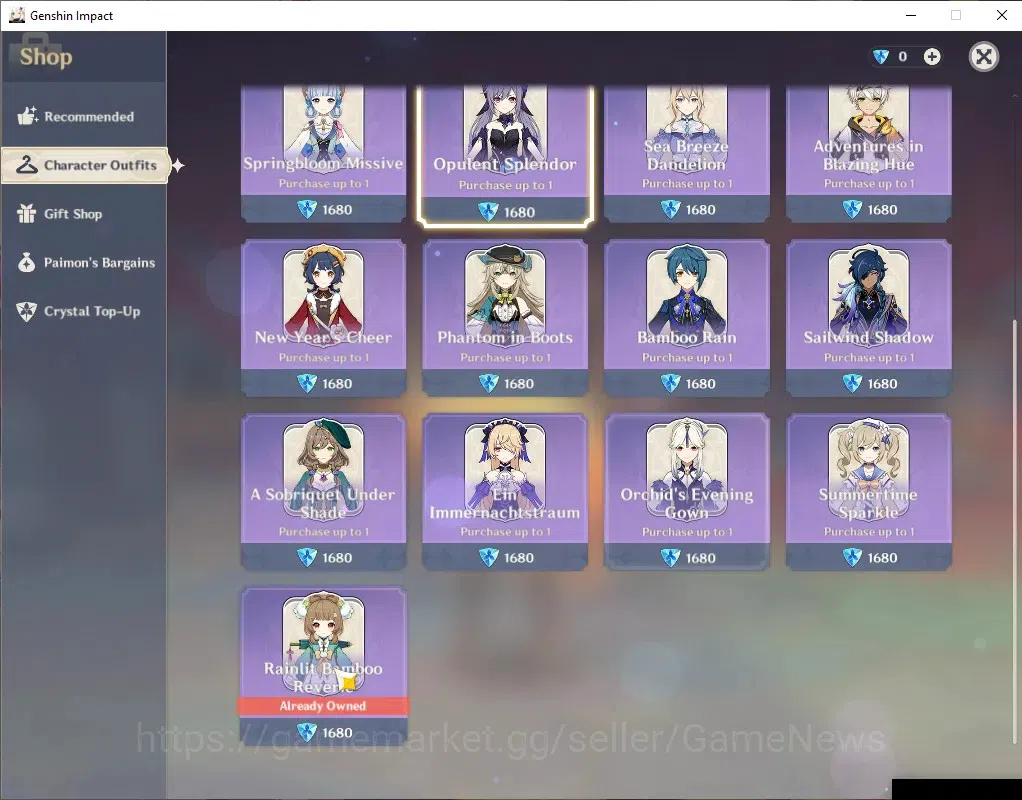Select the Ein Immernachtstraum outfit card

pos(505,492)
